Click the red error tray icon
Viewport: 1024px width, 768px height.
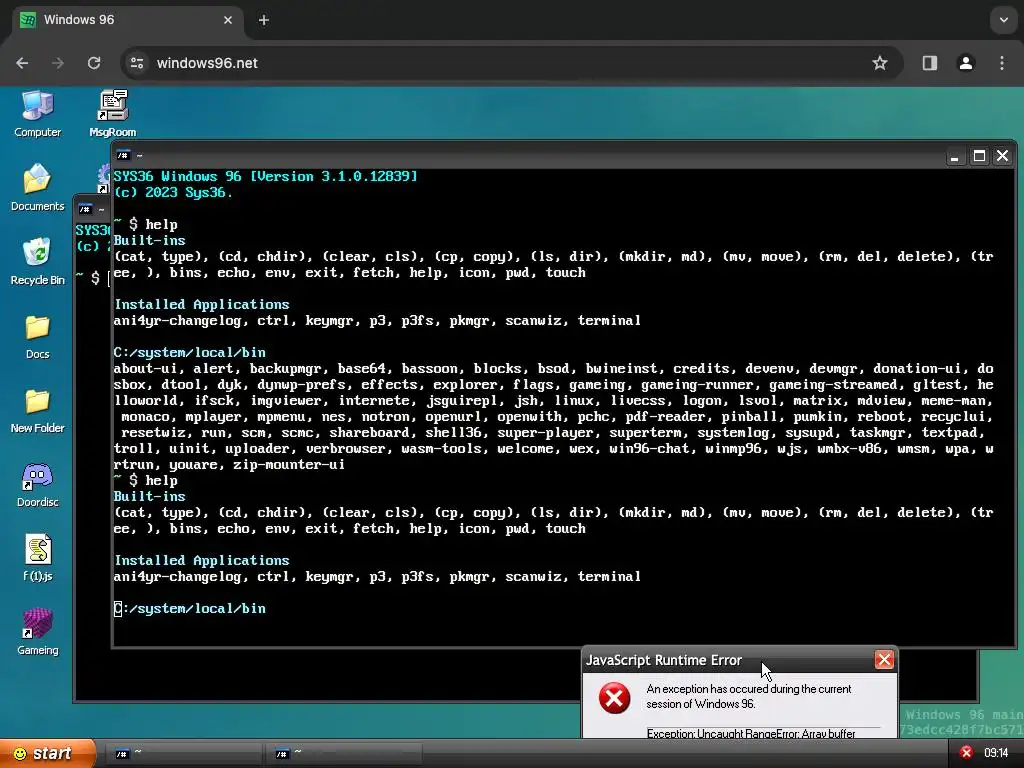(967, 753)
